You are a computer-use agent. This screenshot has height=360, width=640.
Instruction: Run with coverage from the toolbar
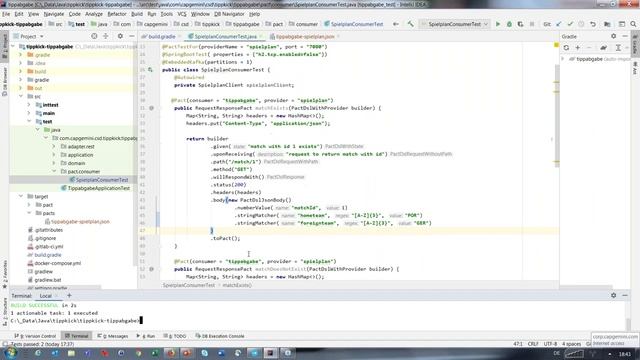[x=520, y=24]
